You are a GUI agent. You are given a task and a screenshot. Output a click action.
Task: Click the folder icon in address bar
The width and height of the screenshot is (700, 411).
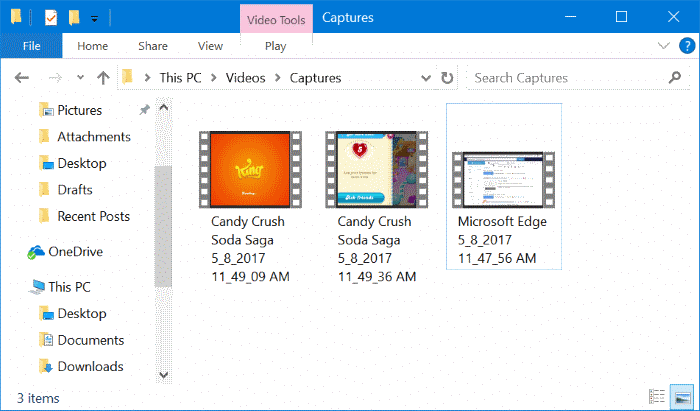coord(127,77)
